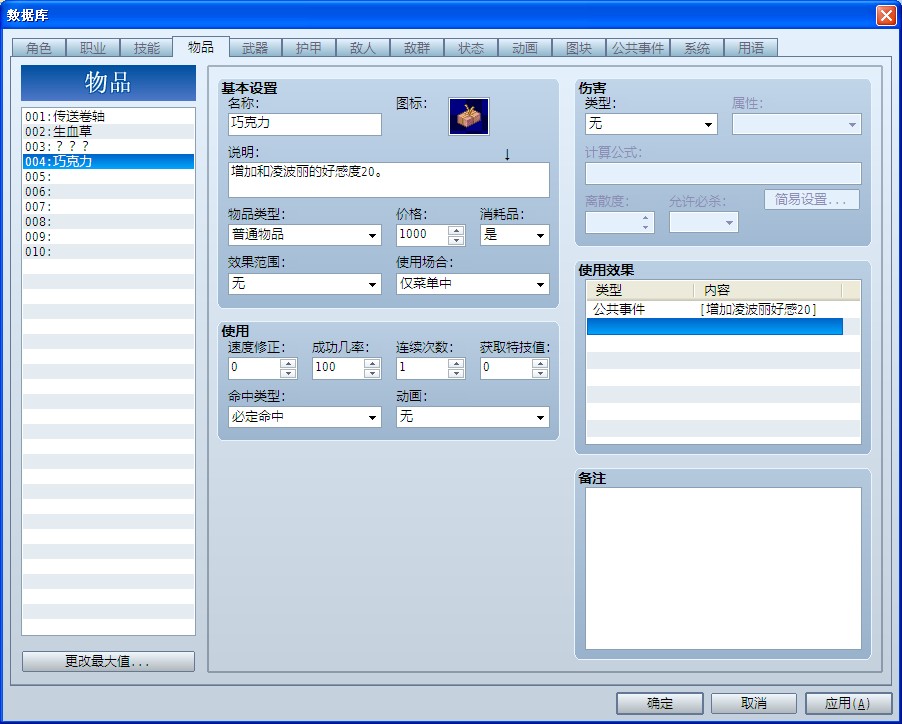Close the 数据库 window
This screenshot has height=724, width=902.
coord(886,15)
